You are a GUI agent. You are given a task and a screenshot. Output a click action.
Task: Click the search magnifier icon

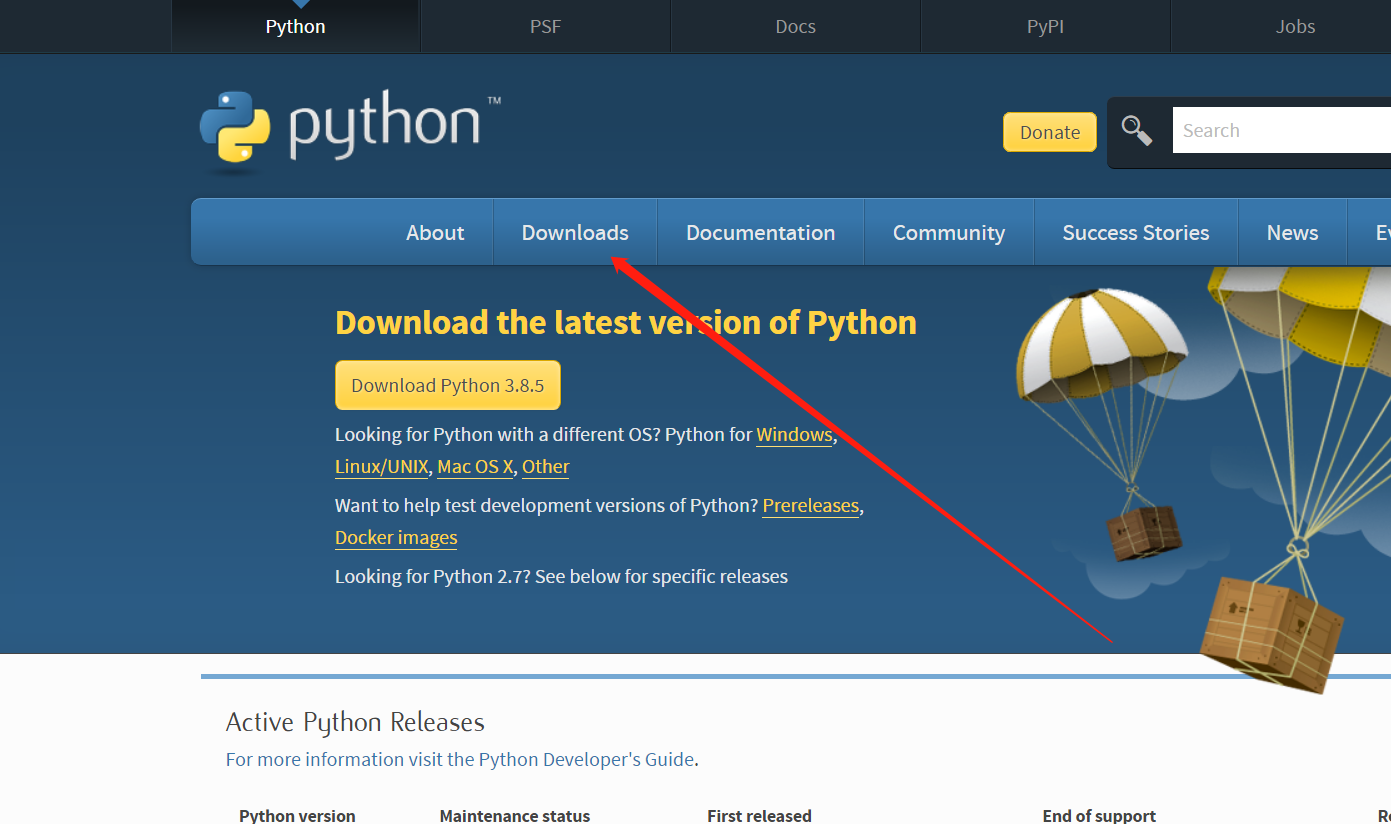[x=1136, y=130]
